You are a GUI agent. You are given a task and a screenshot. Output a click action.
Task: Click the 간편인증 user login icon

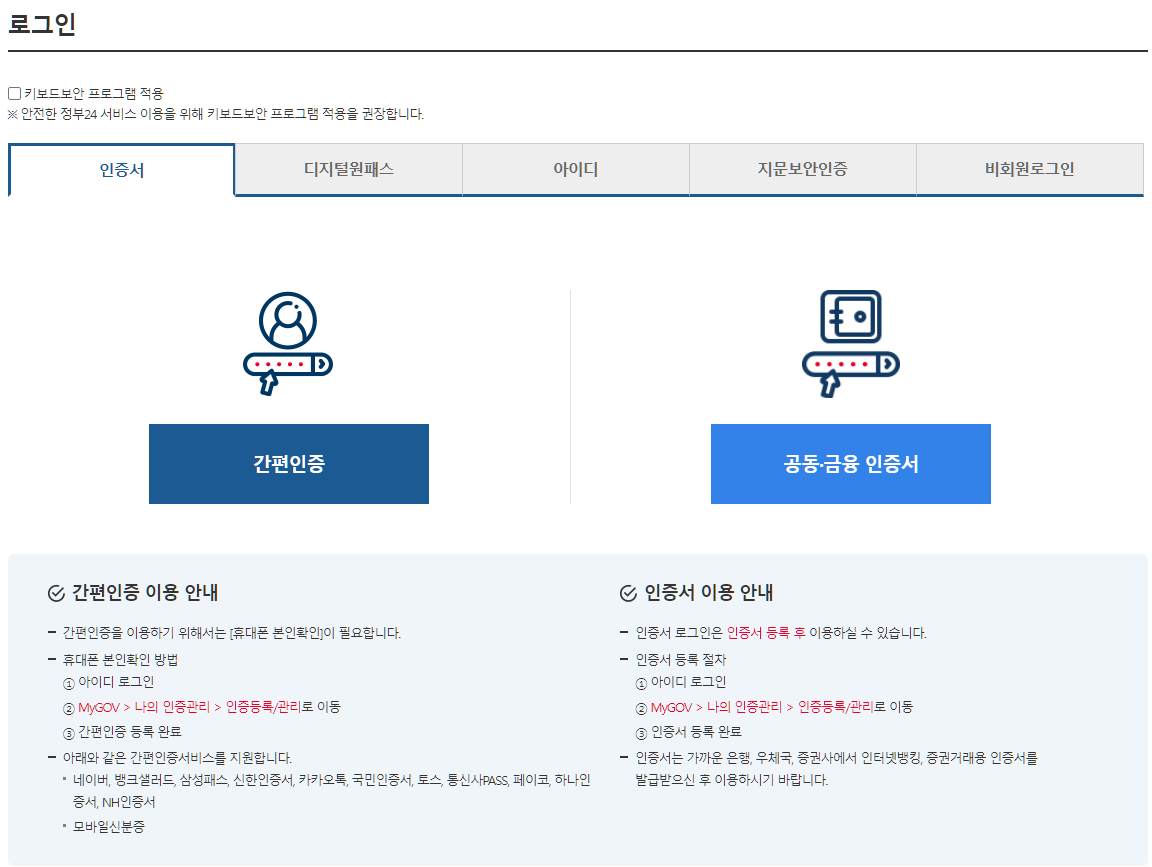[x=288, y=343]
